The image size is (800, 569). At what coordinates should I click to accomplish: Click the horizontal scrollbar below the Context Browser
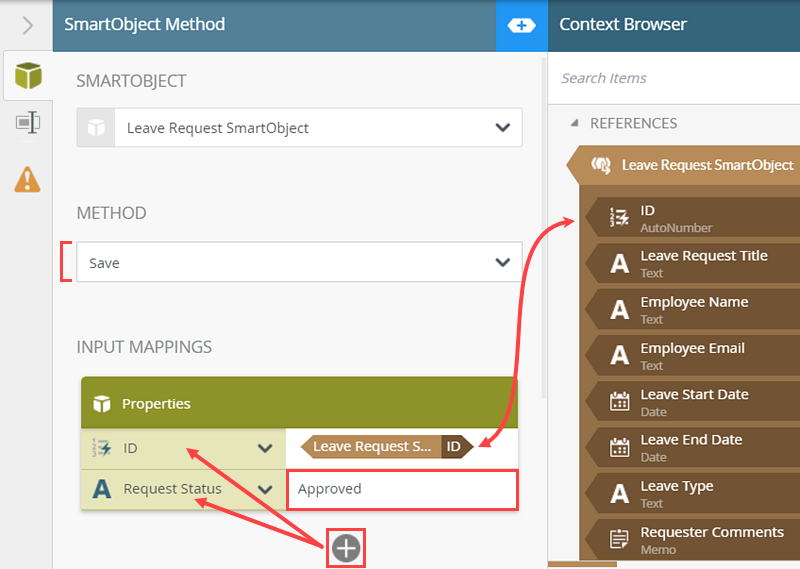(x=582, y=564)
